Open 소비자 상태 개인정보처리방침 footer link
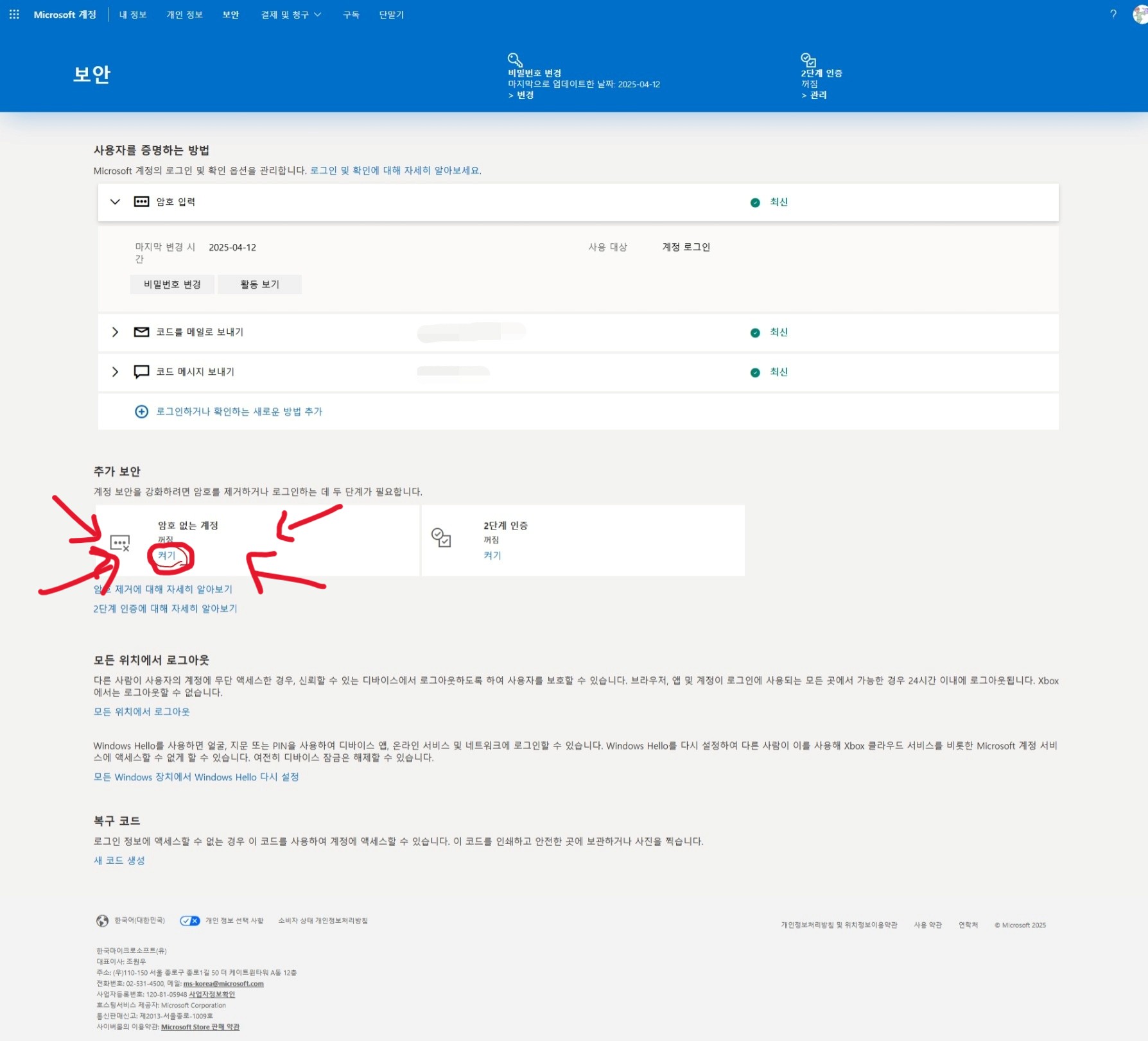 point(323,920)
